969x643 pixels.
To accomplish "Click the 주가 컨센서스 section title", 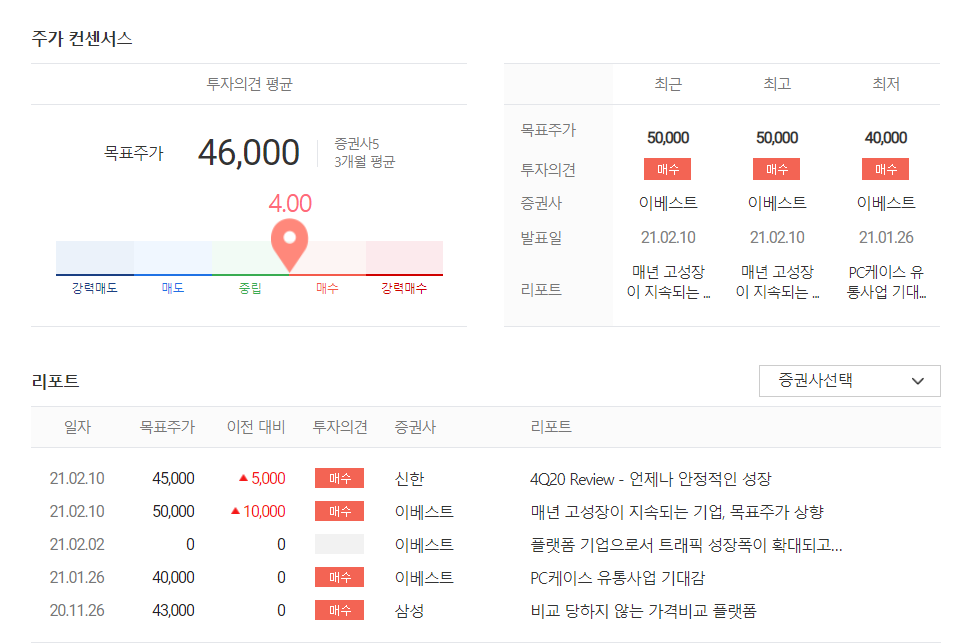I will click(82, 38).
